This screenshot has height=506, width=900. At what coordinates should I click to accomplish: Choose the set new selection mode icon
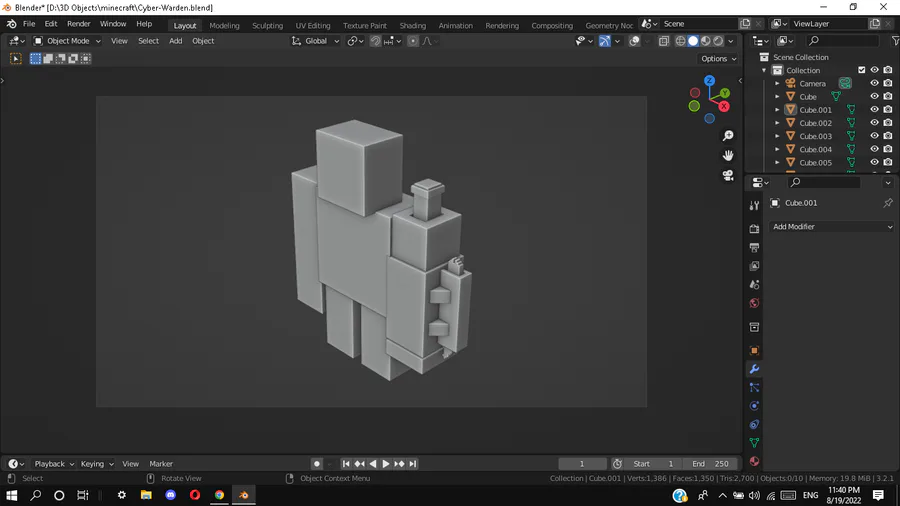click(36, 59)
